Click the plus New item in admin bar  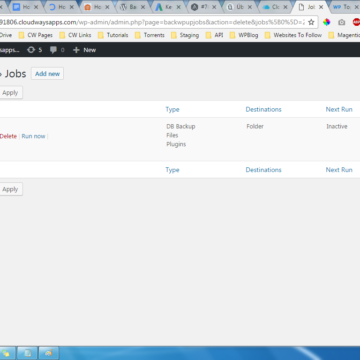(x=85, y=50)
